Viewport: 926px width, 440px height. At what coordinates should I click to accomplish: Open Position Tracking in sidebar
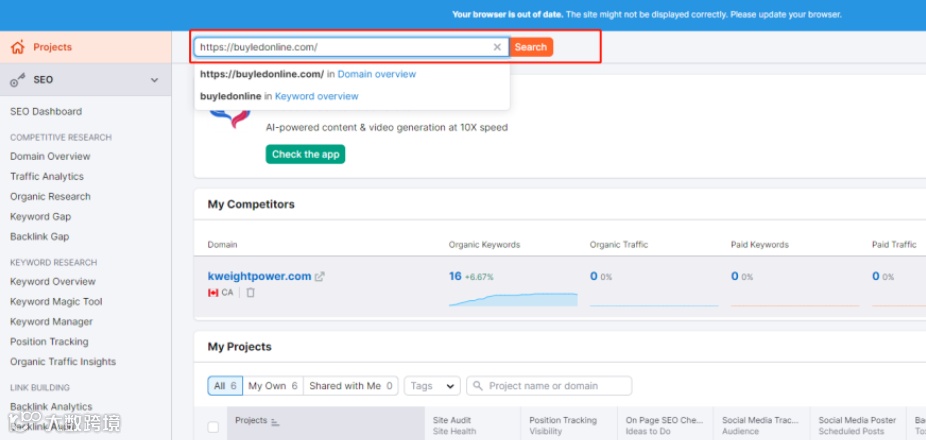49,342
